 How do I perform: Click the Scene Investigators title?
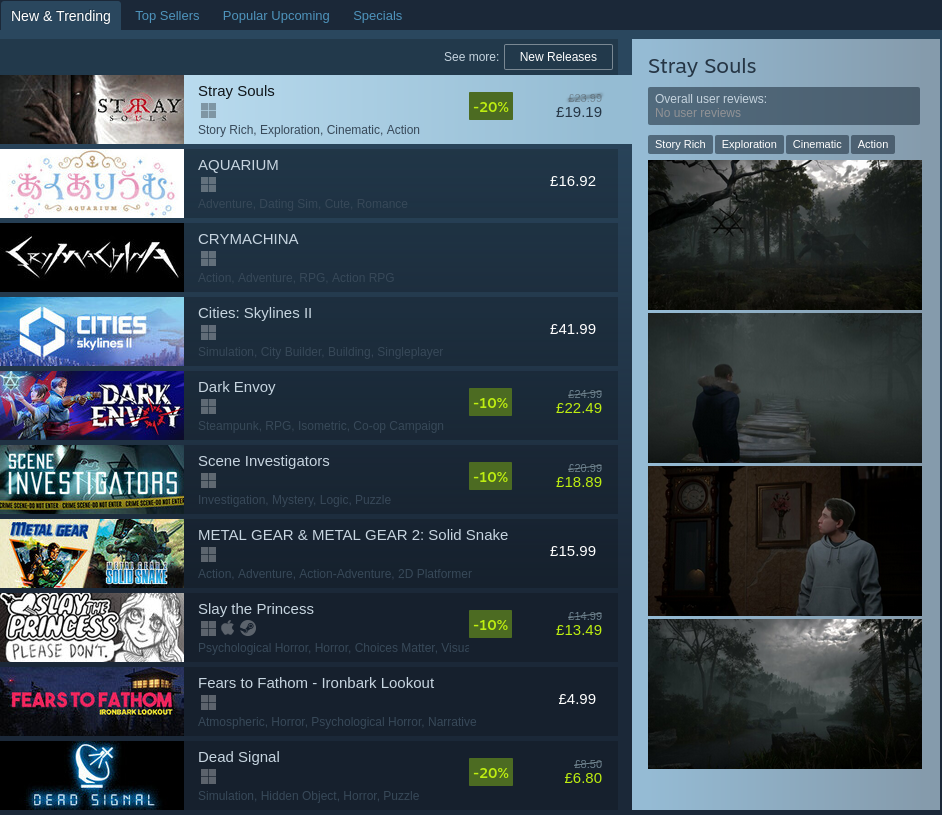pyautogui.click(x=264, y=461)
